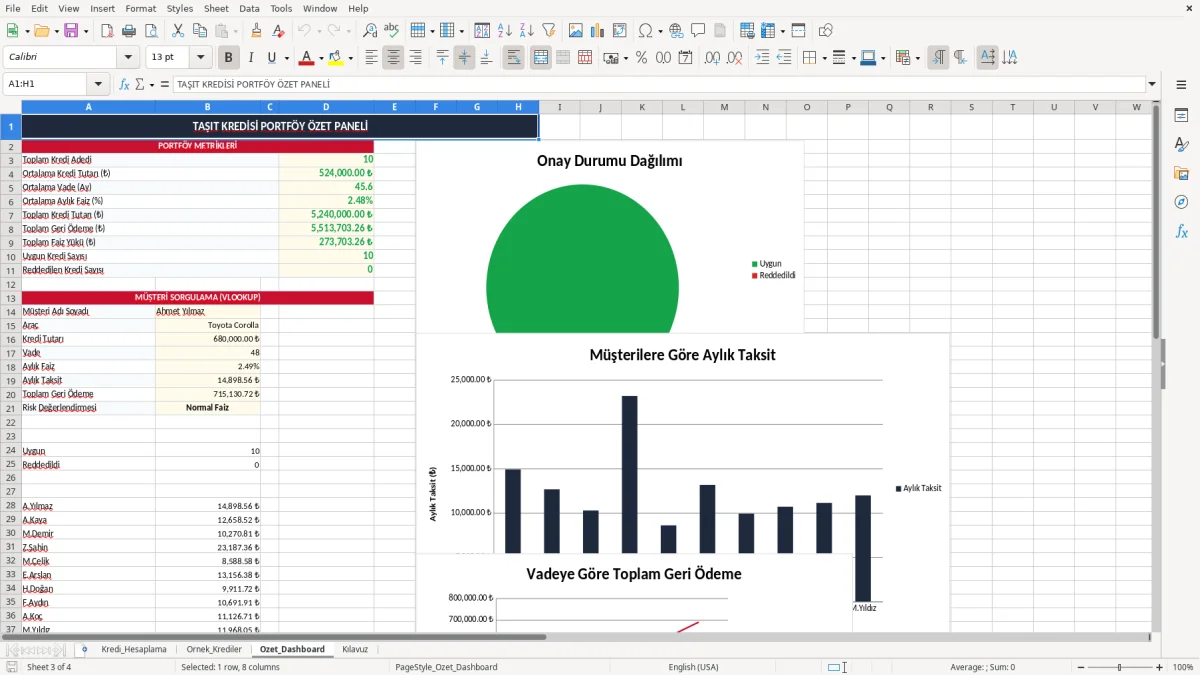1200x675 pixels.
Task: Switch to the Ornek_Krediler sheet tab
Action: pyautogui.click(x=214, y=649)
